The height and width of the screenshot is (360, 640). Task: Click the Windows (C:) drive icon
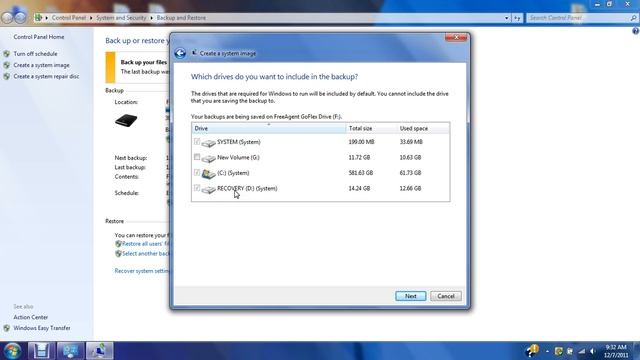tap(209, 174)
